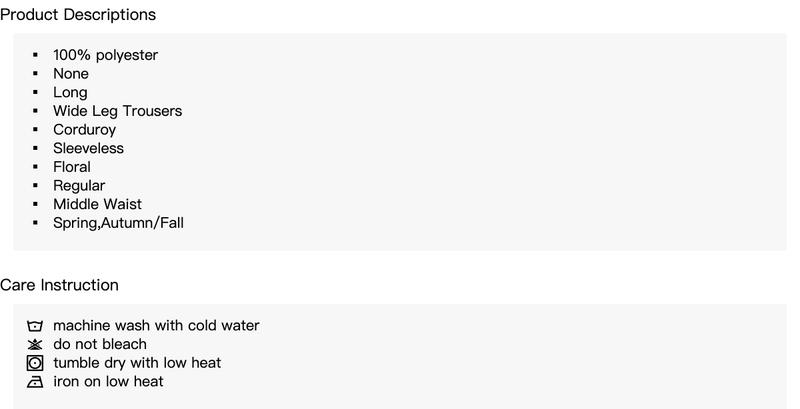The width and height of the screenshot is (800, 409).
Task: Click the Regular list item
Action: (79, 186)
